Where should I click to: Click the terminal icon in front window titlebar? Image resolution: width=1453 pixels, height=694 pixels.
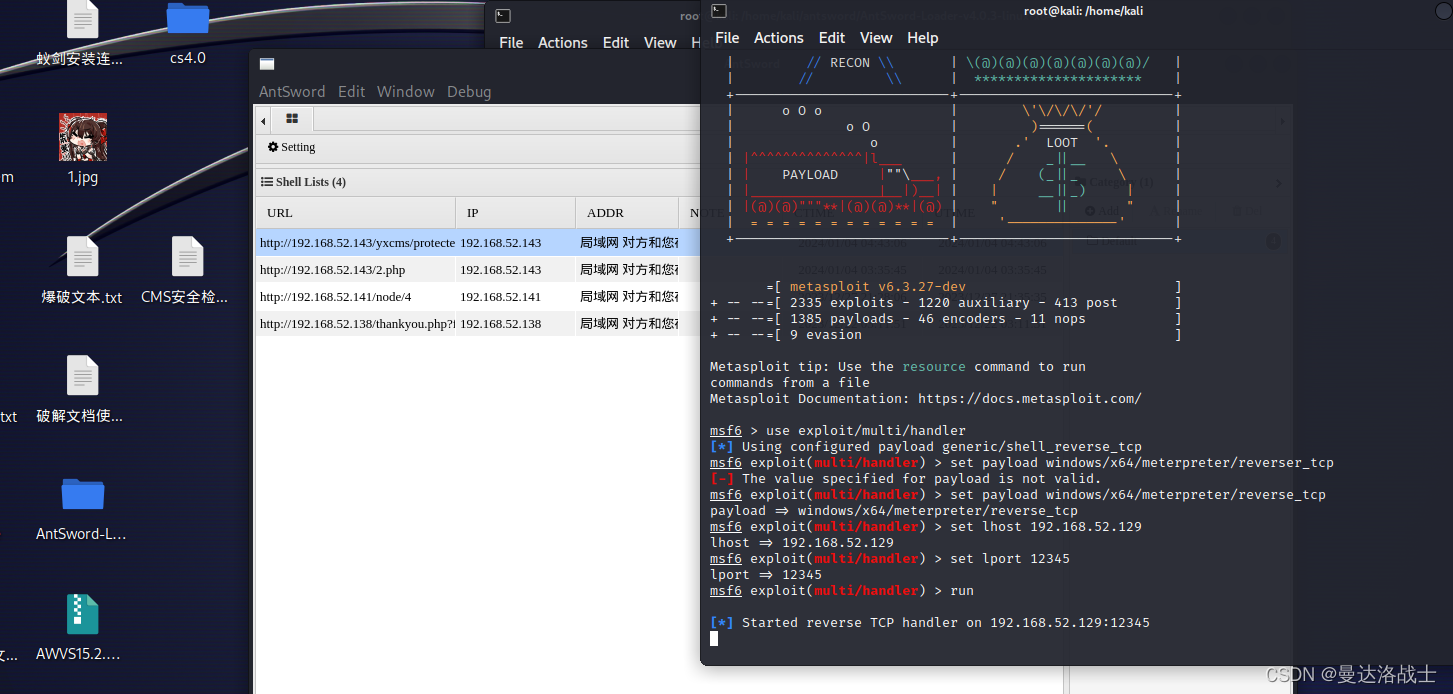718,11
